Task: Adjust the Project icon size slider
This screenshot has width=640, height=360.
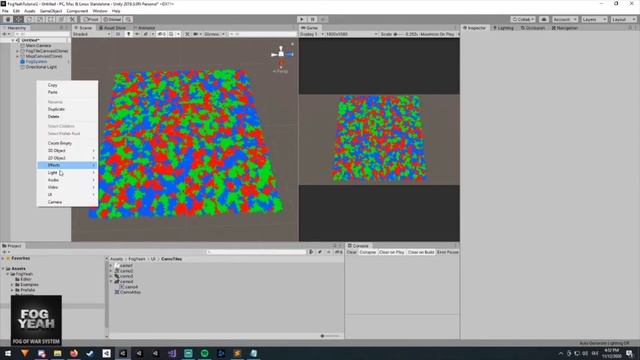Action: coord(330,336)
